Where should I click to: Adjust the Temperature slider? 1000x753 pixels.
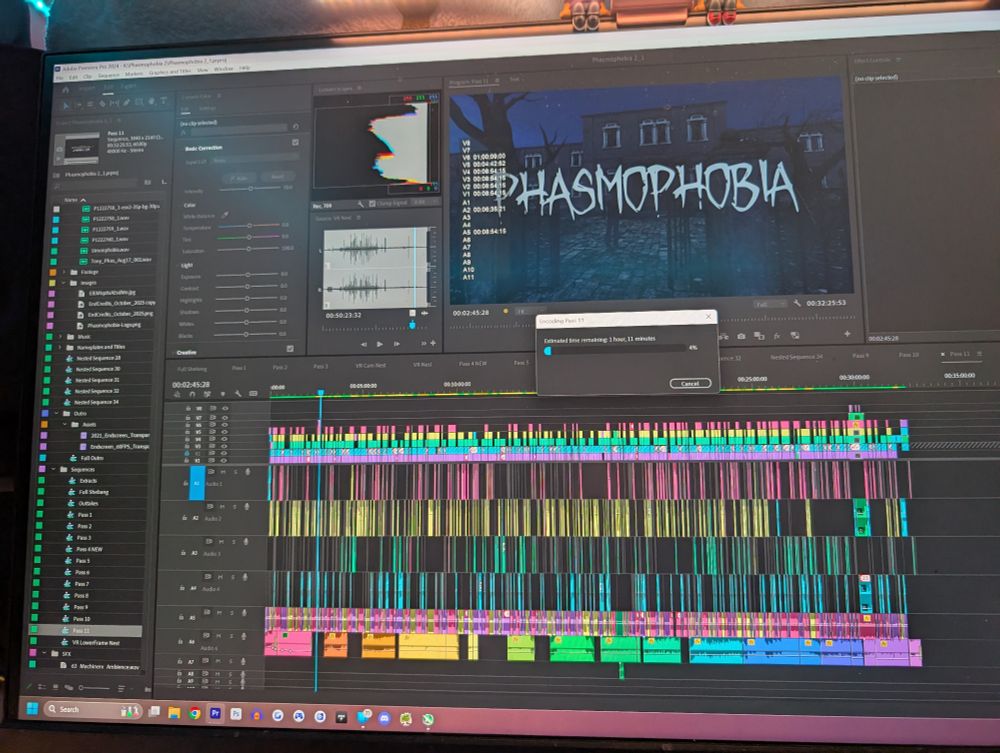[249, 226]
